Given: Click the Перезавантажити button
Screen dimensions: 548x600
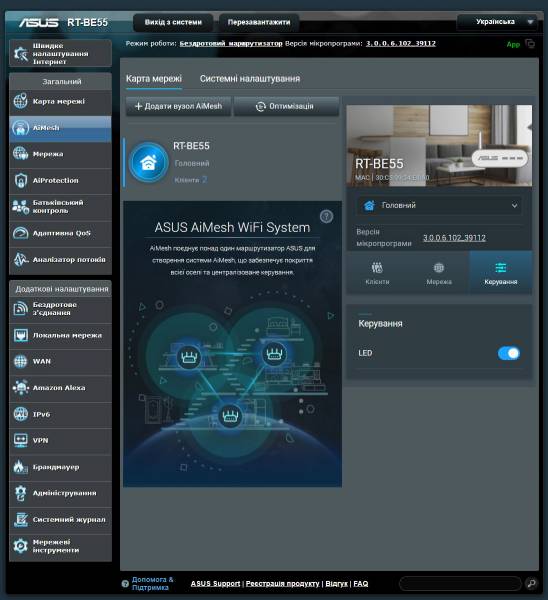Looking at the screenshot, I should pyautogui.click(x=259, y=22).
